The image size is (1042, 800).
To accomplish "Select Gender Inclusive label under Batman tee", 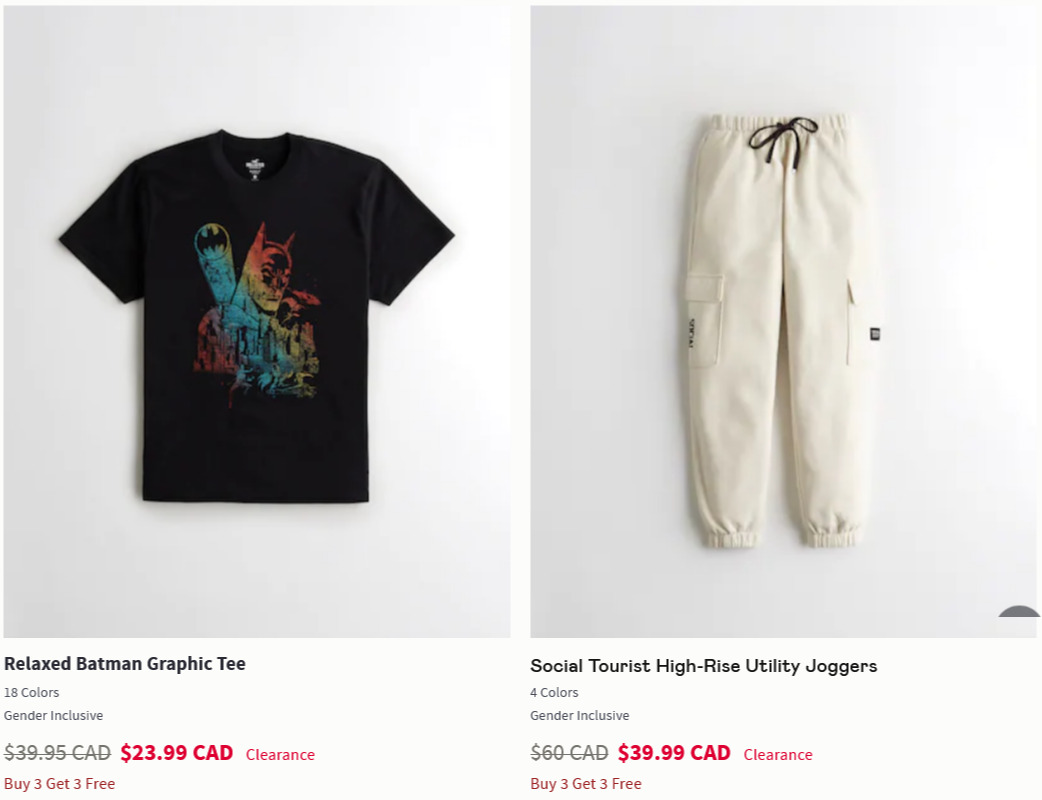I will (53, 716).
